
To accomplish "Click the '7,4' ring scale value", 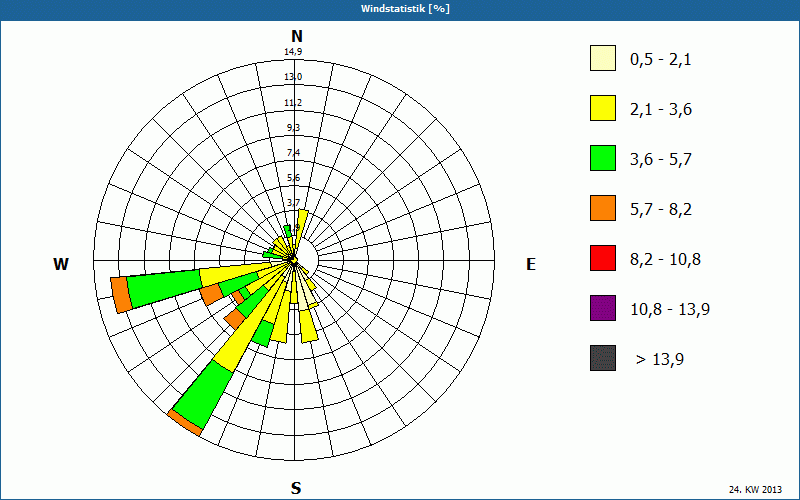I will [293, 153].
